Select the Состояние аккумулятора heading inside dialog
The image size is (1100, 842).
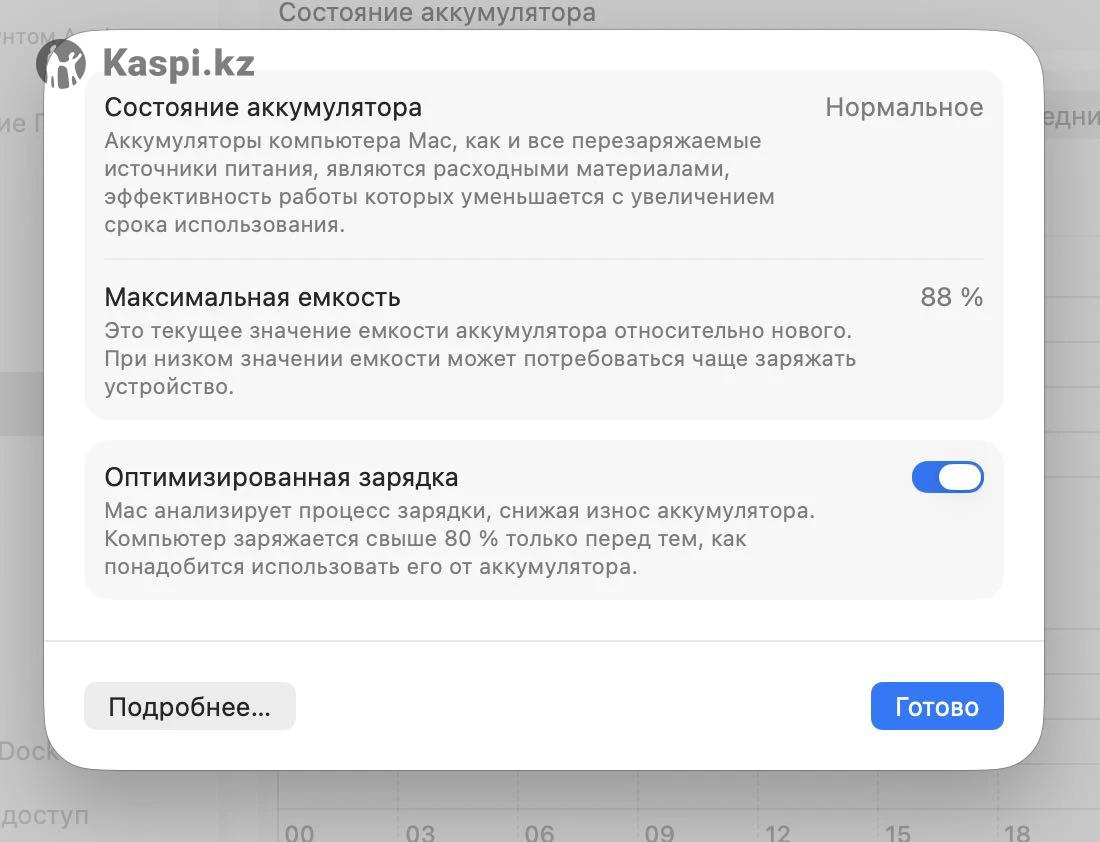[263, 108]
